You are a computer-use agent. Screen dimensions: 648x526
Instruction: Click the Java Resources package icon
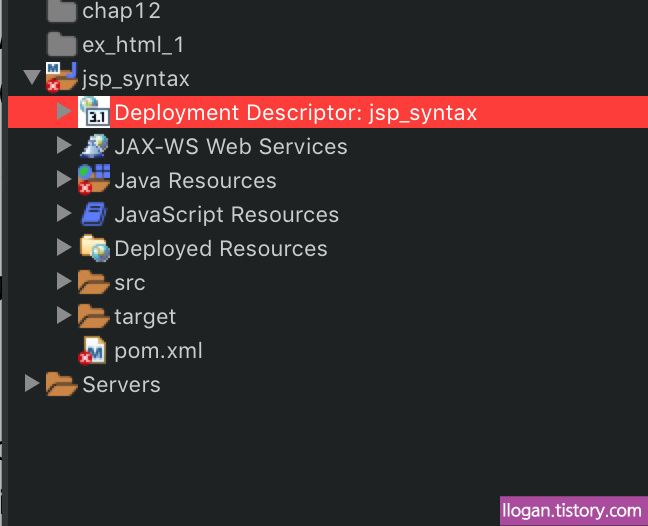[x=94, y=179]
